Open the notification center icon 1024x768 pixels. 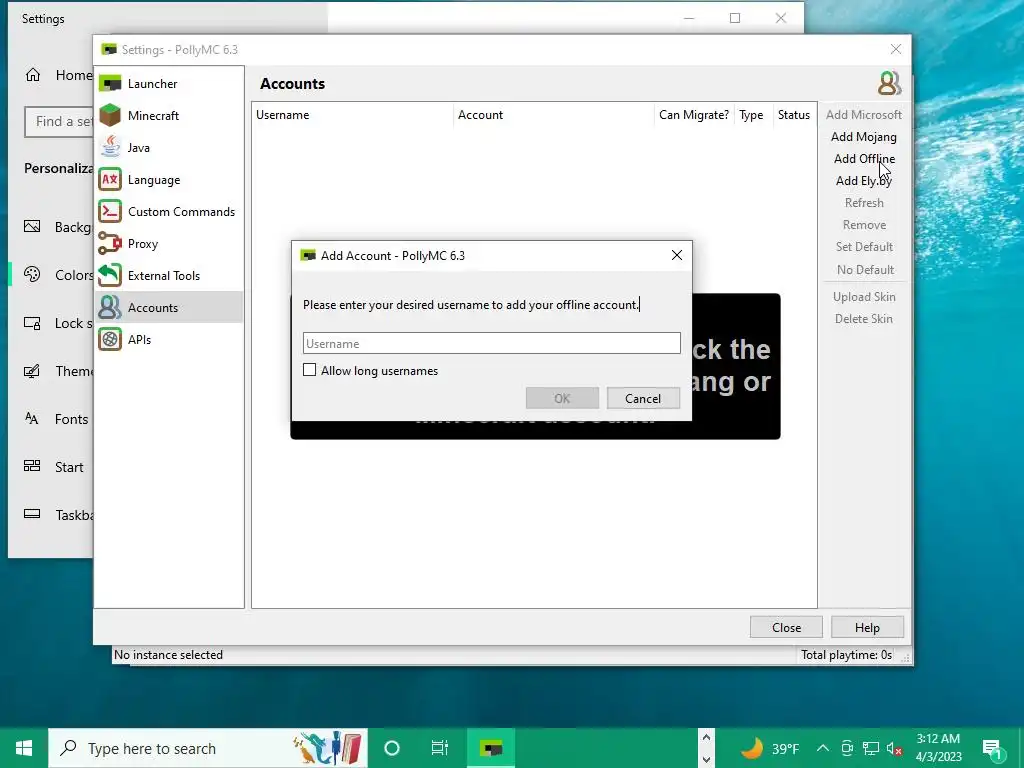tap(993, 748)
